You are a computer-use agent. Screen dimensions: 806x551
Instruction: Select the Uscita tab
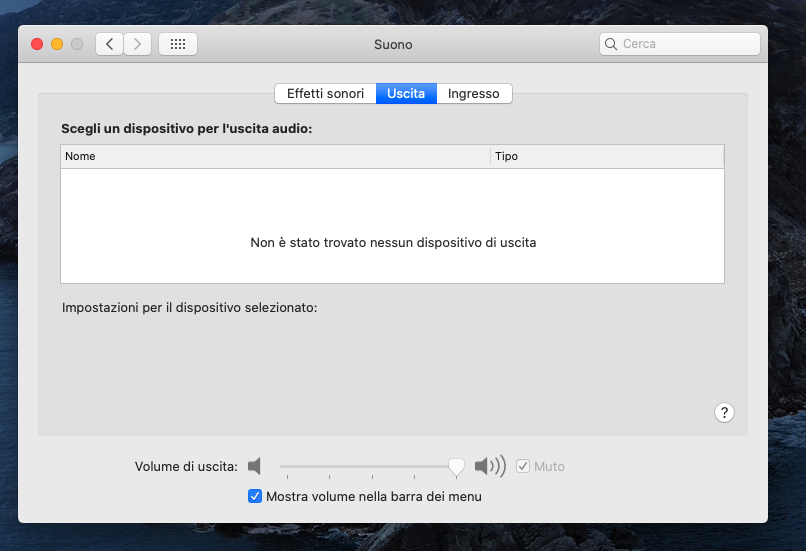coord(406,94)
